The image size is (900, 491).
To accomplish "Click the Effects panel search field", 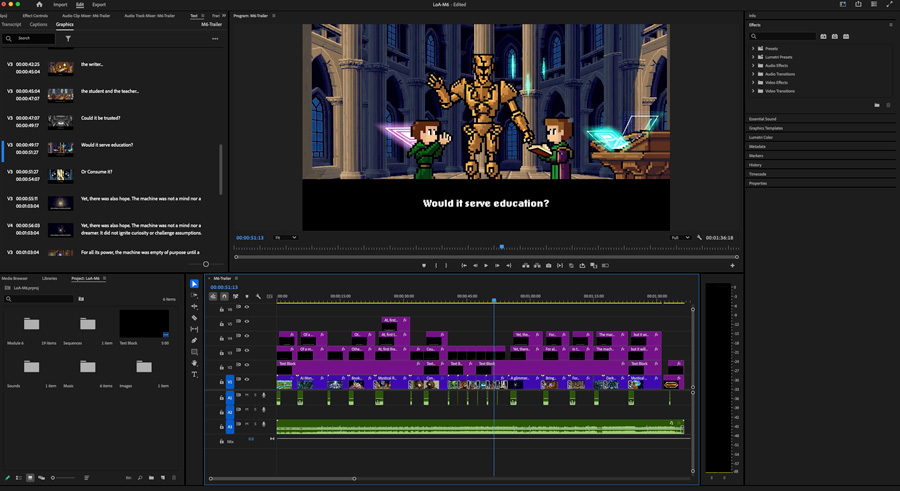I will (782, 36).
